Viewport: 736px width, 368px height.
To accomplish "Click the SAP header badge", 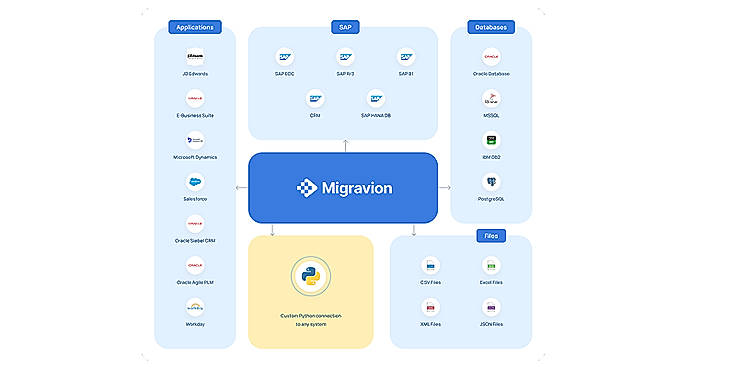I will pyautogui.click(x=345, y=27).
